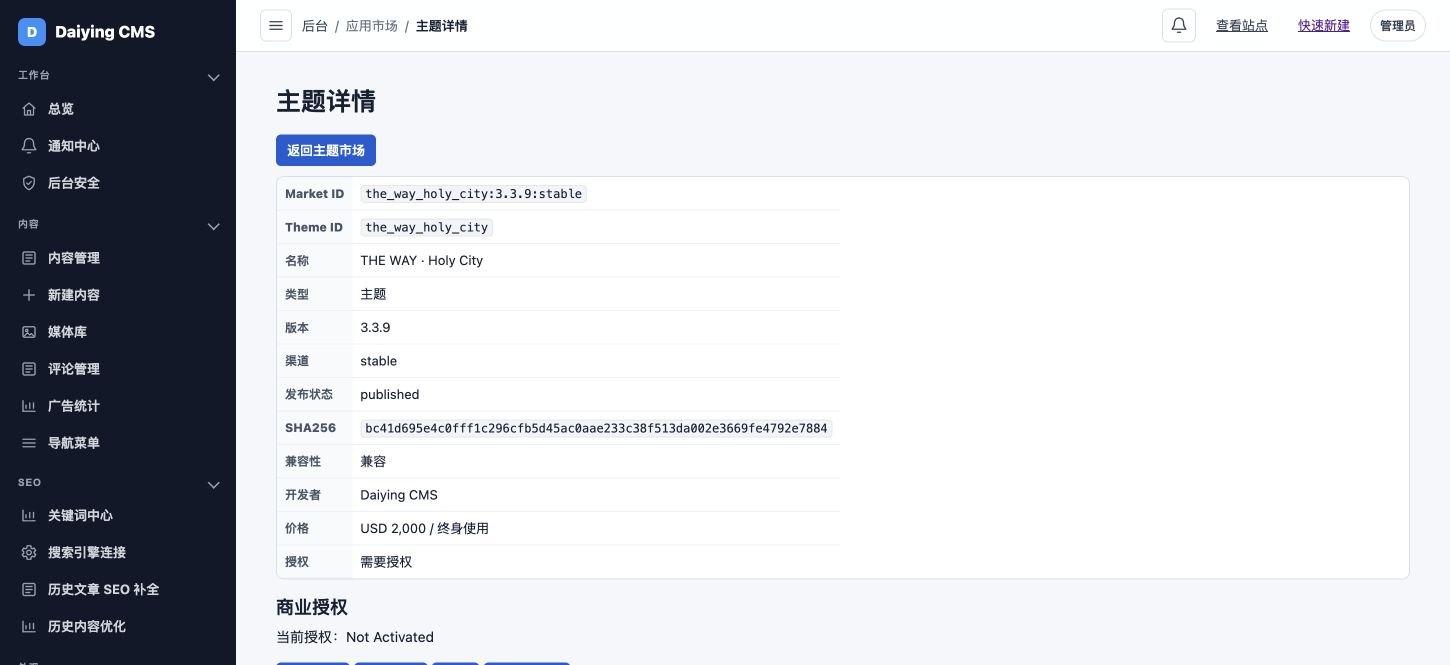Click Theme ID code the_way_holy_city
Image resolution: width=1450 pixels, height=665 pixels.
pyautogui.click(x=427, y=227)
